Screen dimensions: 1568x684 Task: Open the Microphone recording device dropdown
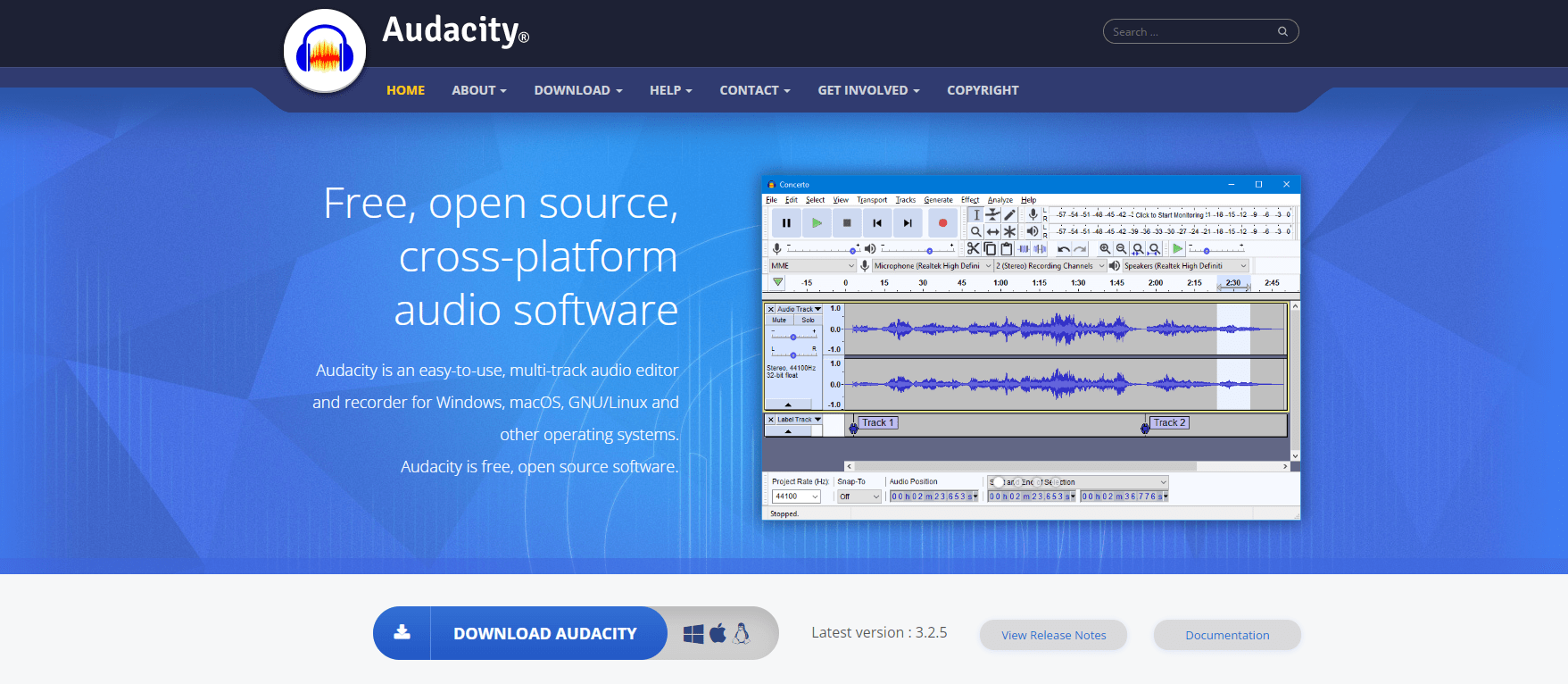[933, 266]
